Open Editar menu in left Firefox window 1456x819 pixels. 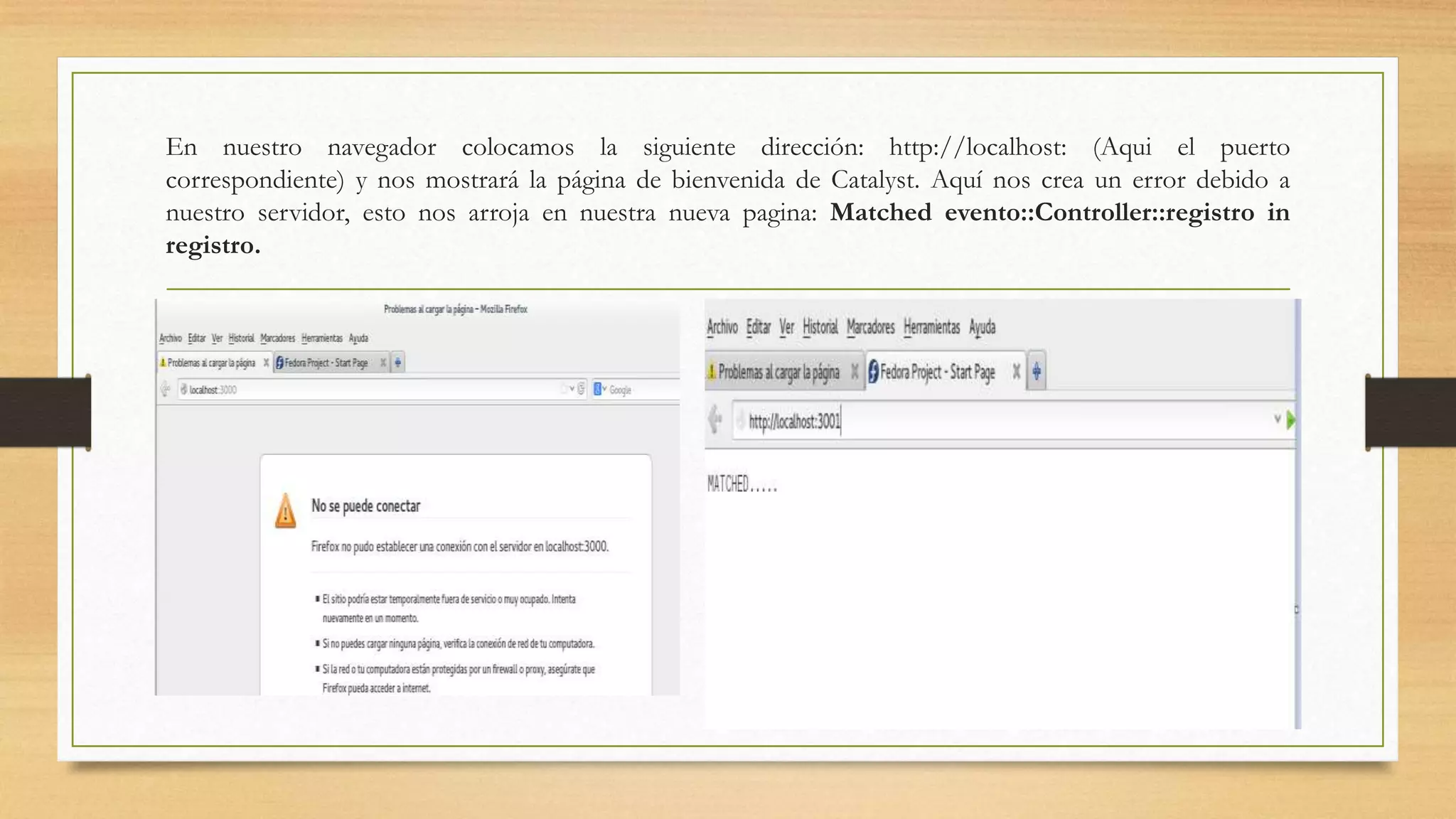click(x=197, y=338)
